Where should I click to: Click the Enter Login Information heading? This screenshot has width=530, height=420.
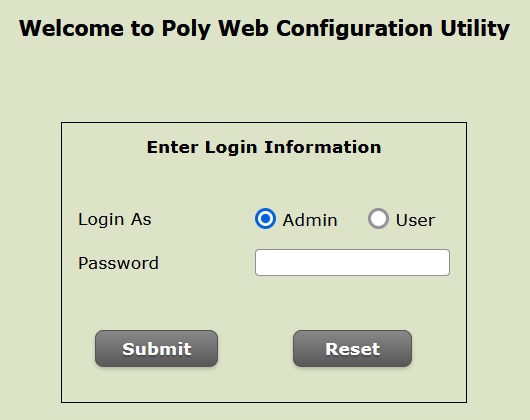point(264,147)
